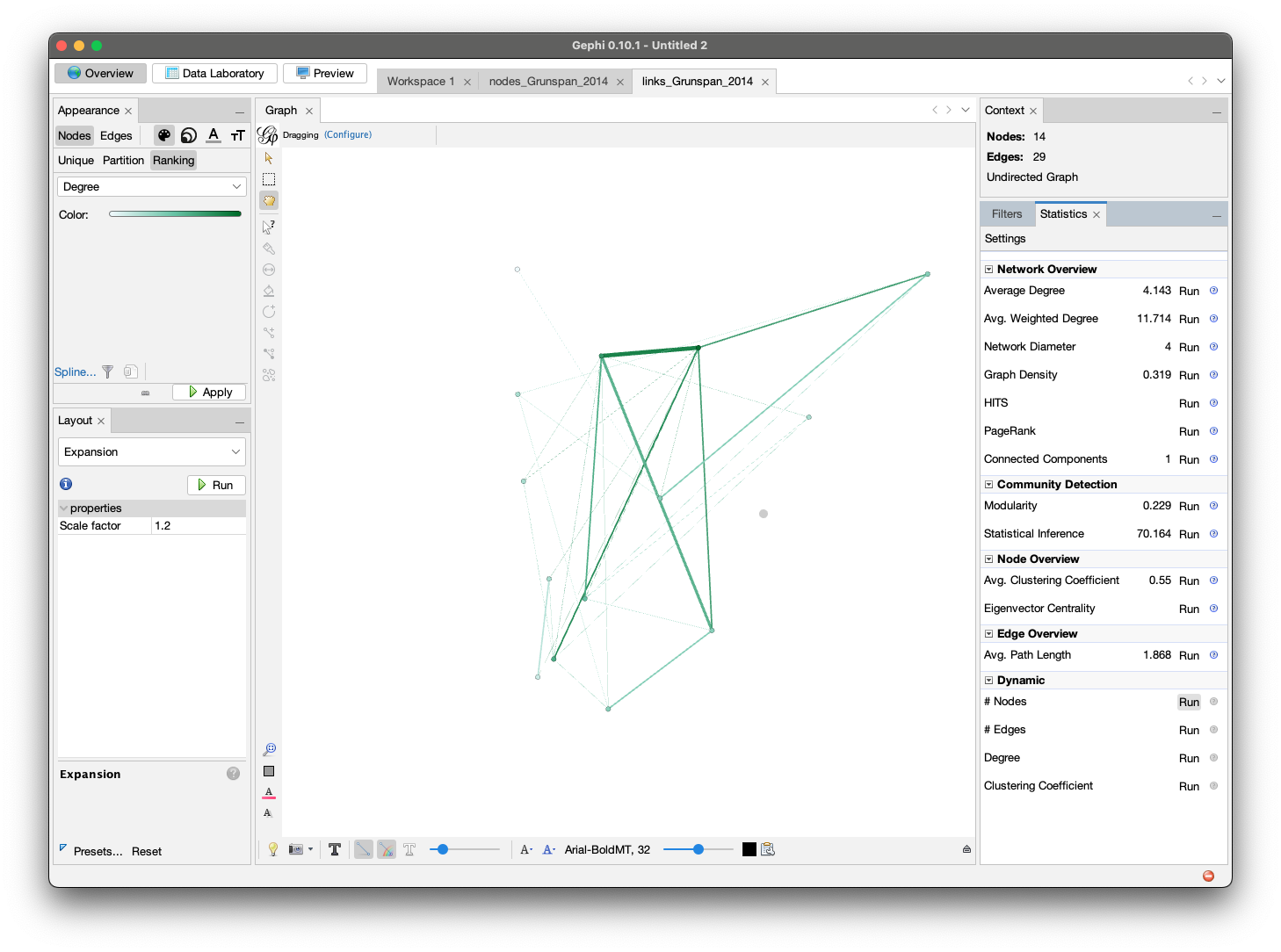Collapse the Community Detection section
The width and height of the screenshot is (1281, 952).
pyautogui.click(x=988, y=485)
